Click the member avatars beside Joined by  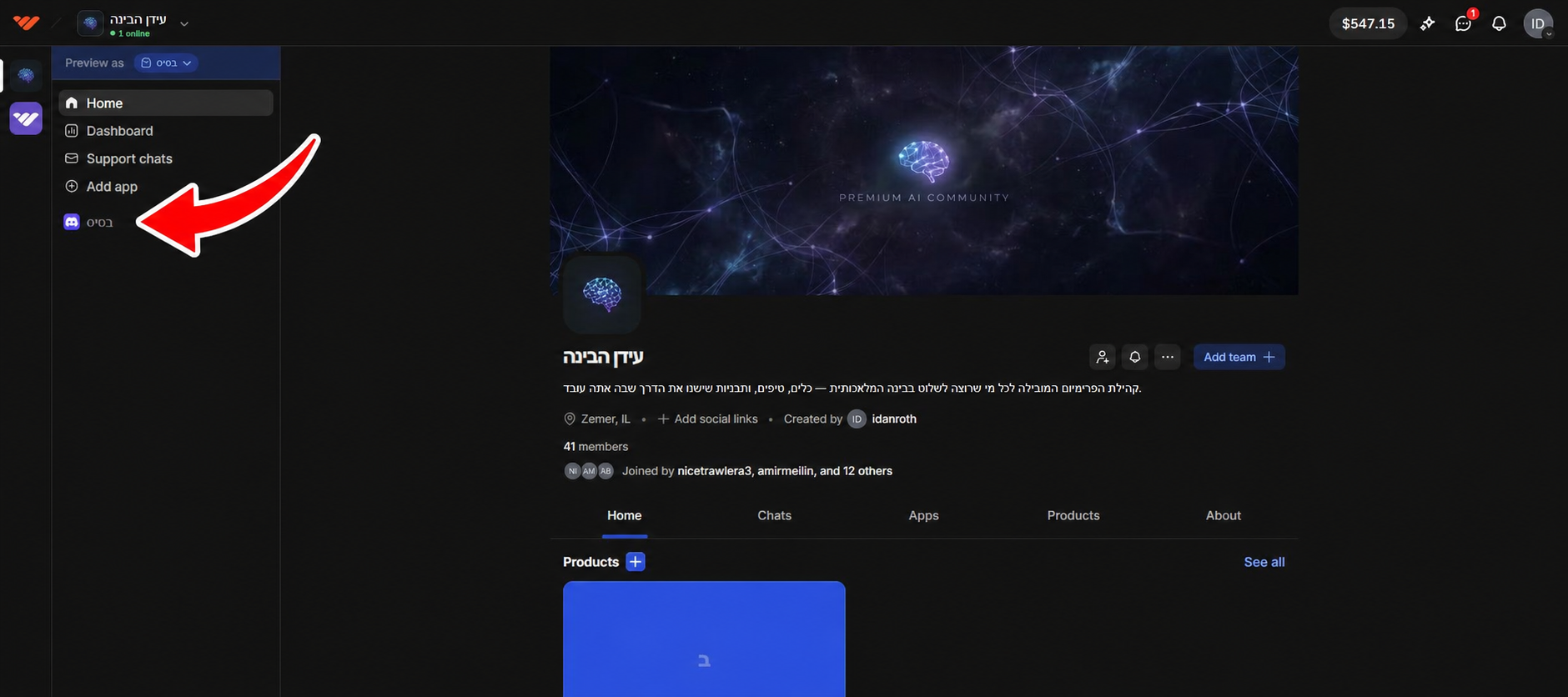(589, 471)
